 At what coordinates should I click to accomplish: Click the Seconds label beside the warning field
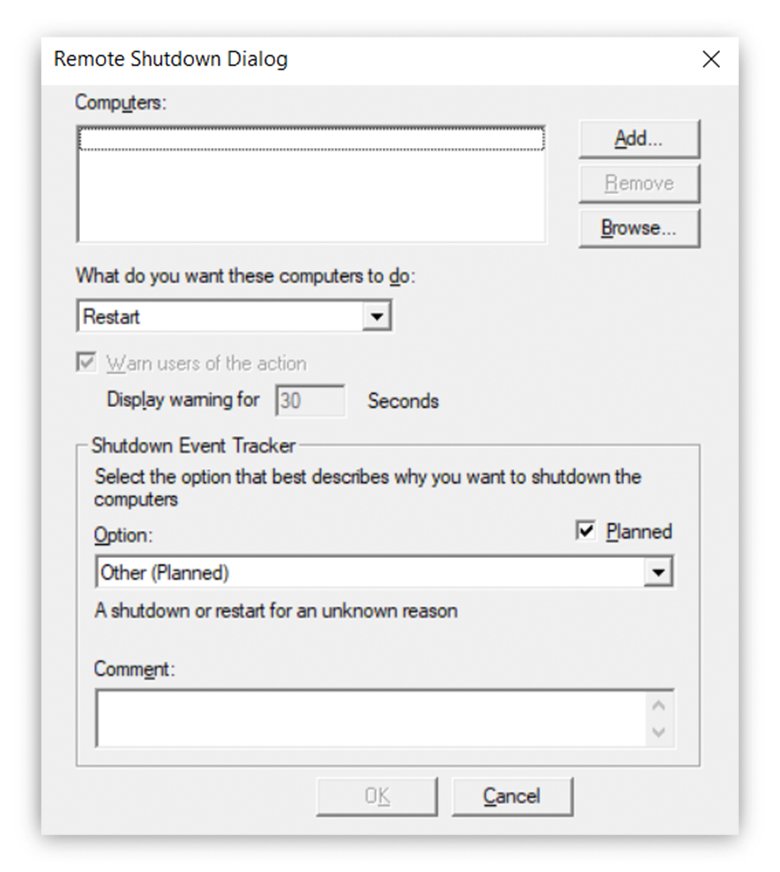403,401
